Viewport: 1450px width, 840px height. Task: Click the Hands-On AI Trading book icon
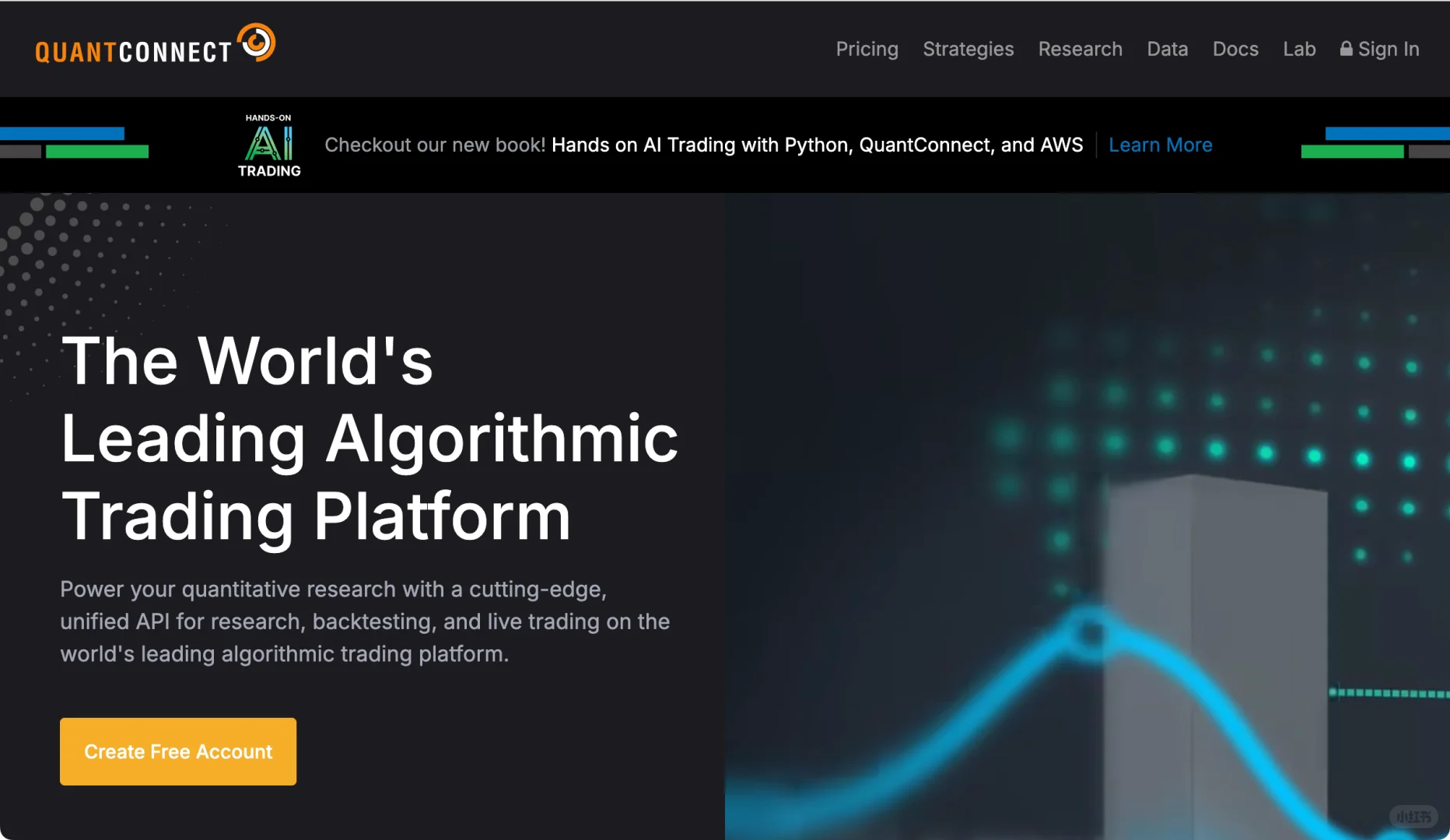[269, 145]
